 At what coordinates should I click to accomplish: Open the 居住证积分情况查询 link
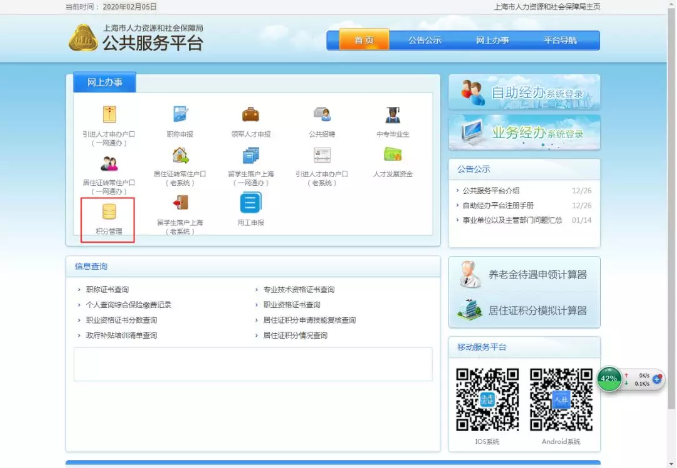click(296, 335)
